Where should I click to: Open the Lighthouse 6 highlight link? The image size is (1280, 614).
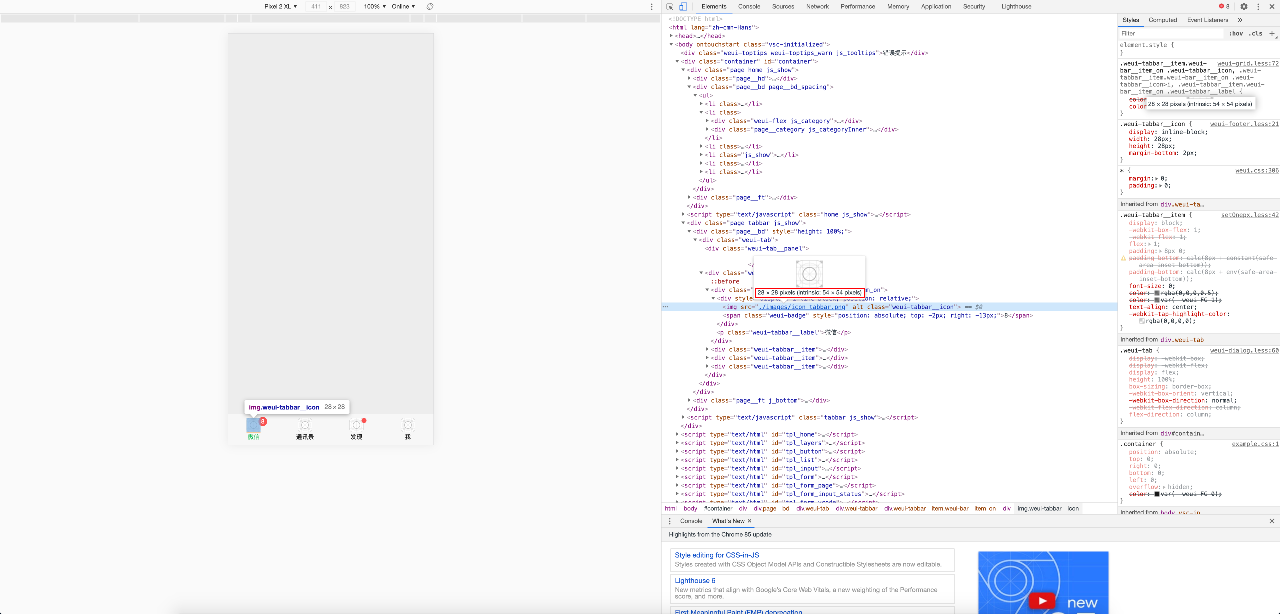tap(694, 580)
